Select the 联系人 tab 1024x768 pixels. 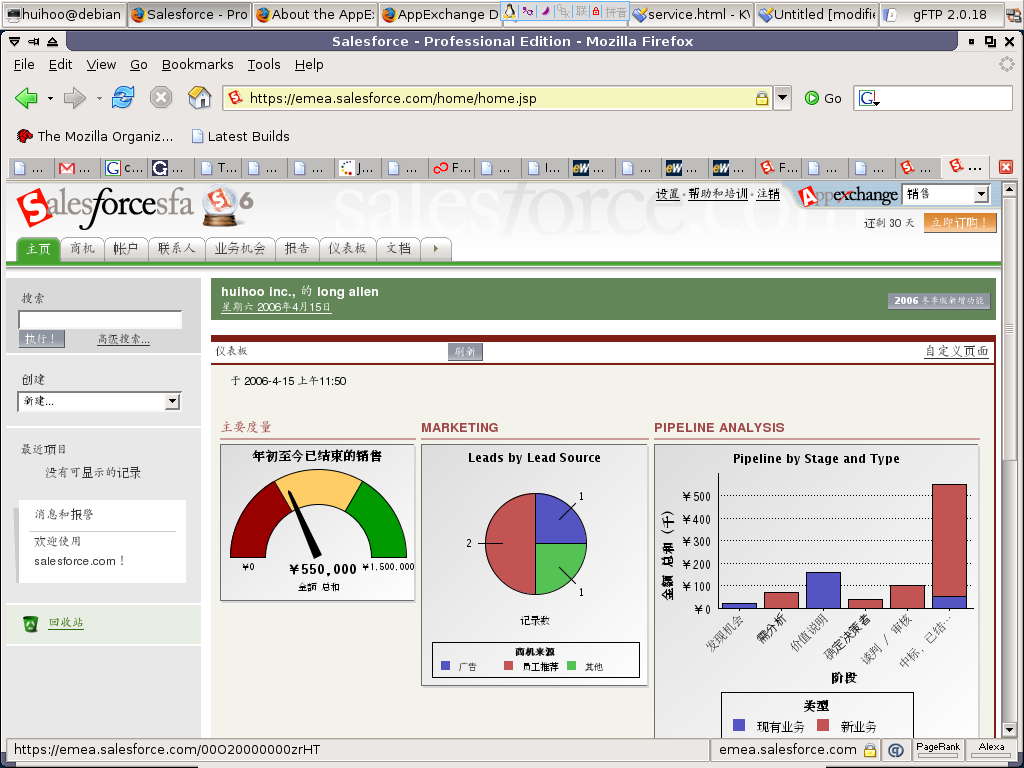[x=176, y=249]
